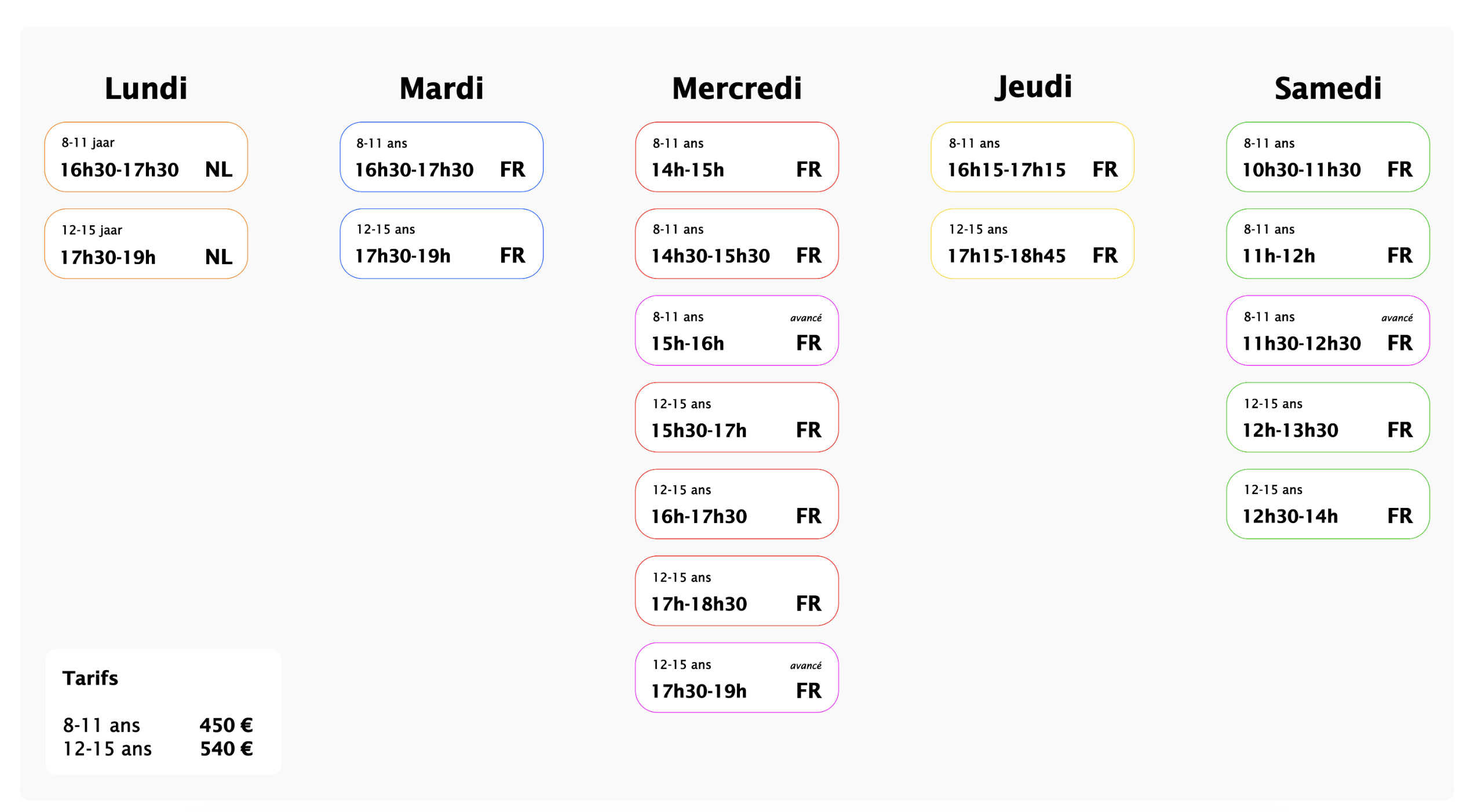Select Mercredi 15h-16h avancé class
Image resolution: width=1474 pixels, height=812 pixels.
coord(736,331)
